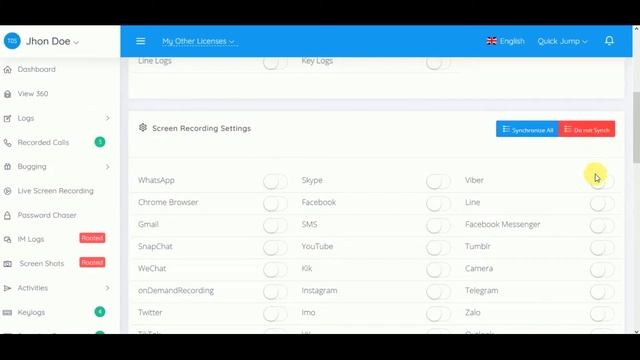Screen dimensions: 640x360
Task: Open Dashboard from sidebar
Action: (37, 69)
